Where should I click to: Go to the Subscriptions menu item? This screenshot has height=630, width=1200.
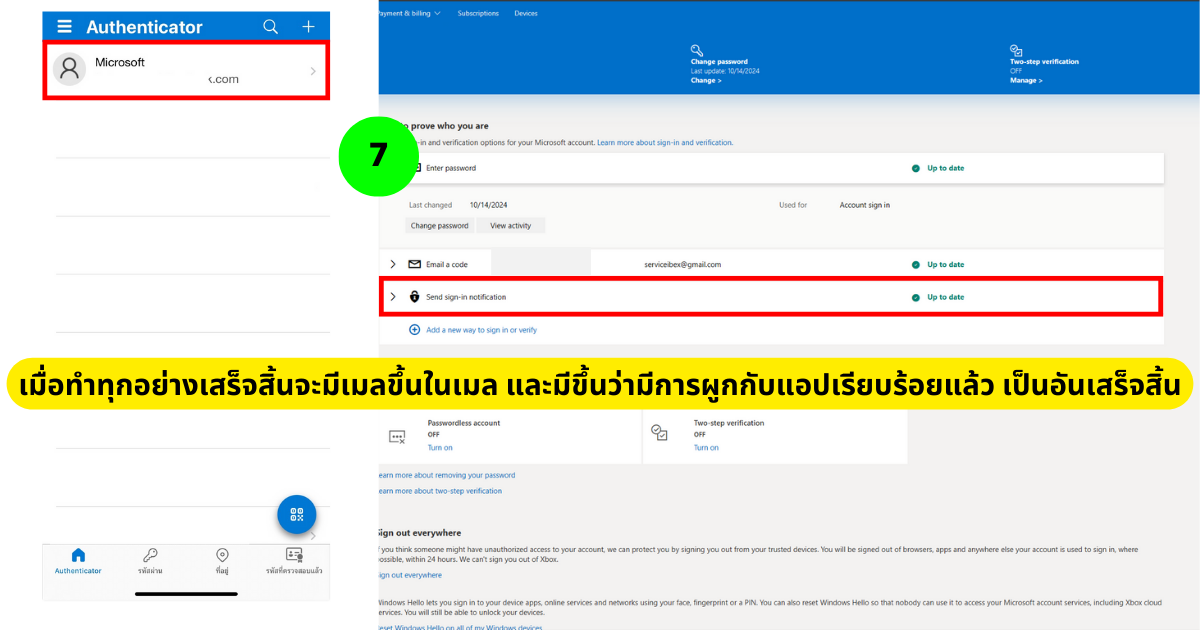(478, 13)
